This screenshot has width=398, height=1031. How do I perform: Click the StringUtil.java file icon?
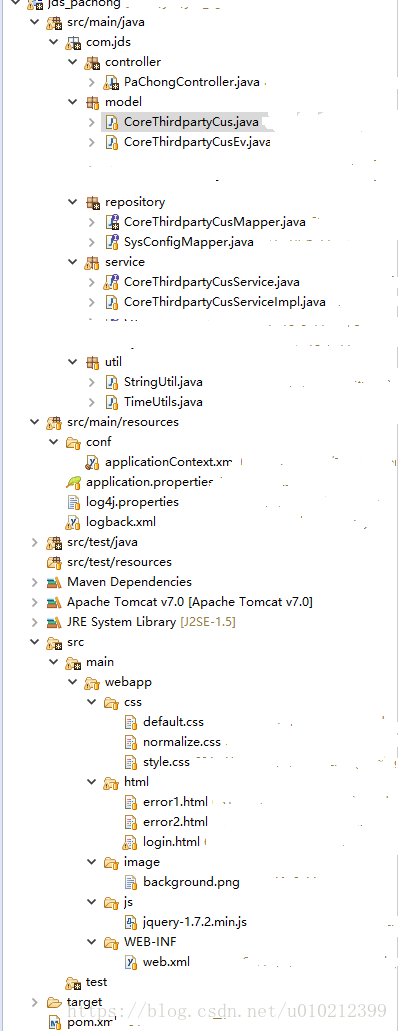[x=111, y=382]
